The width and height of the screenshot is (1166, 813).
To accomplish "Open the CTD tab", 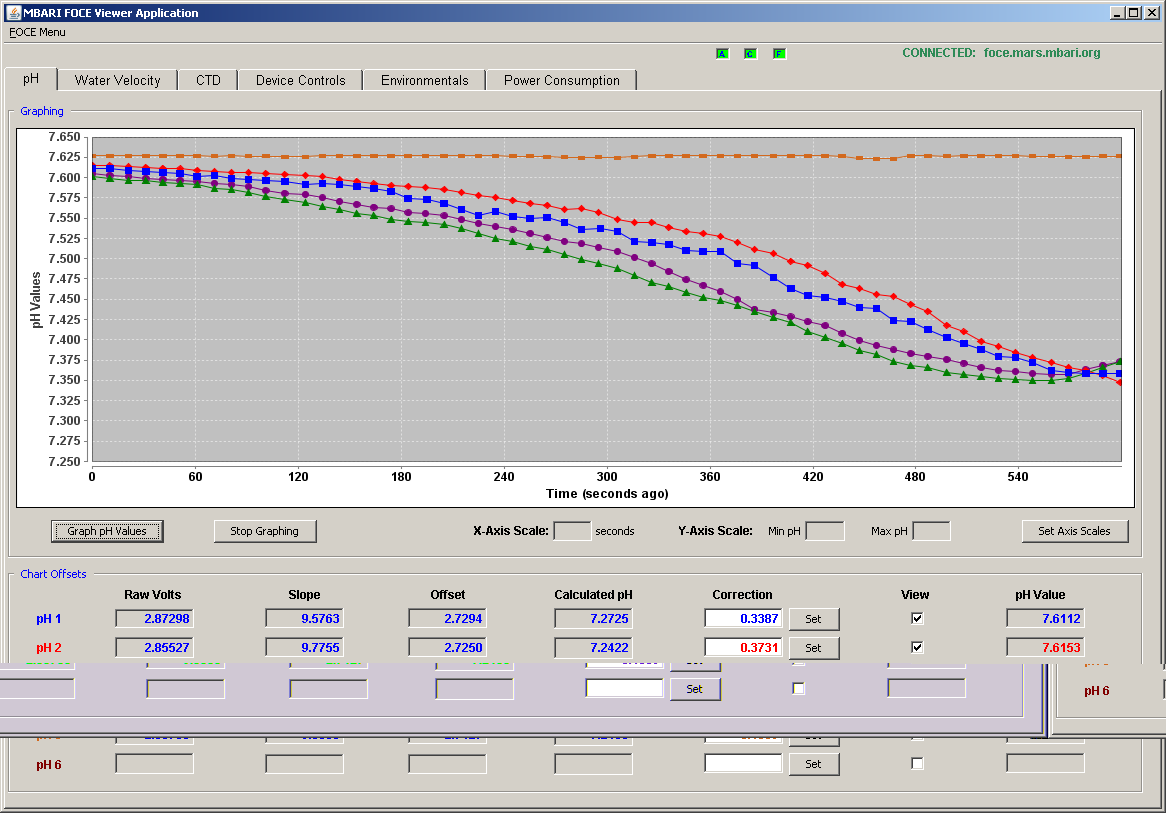I will pos(208,80).
